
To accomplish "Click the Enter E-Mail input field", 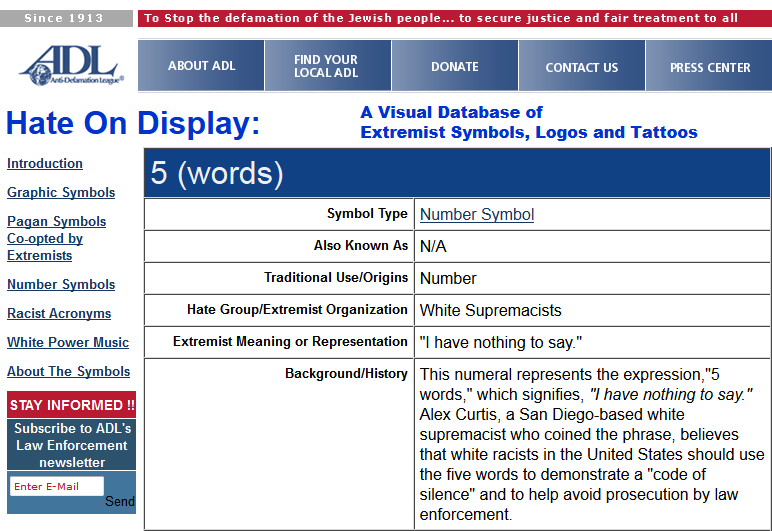I will click(56, 487).
